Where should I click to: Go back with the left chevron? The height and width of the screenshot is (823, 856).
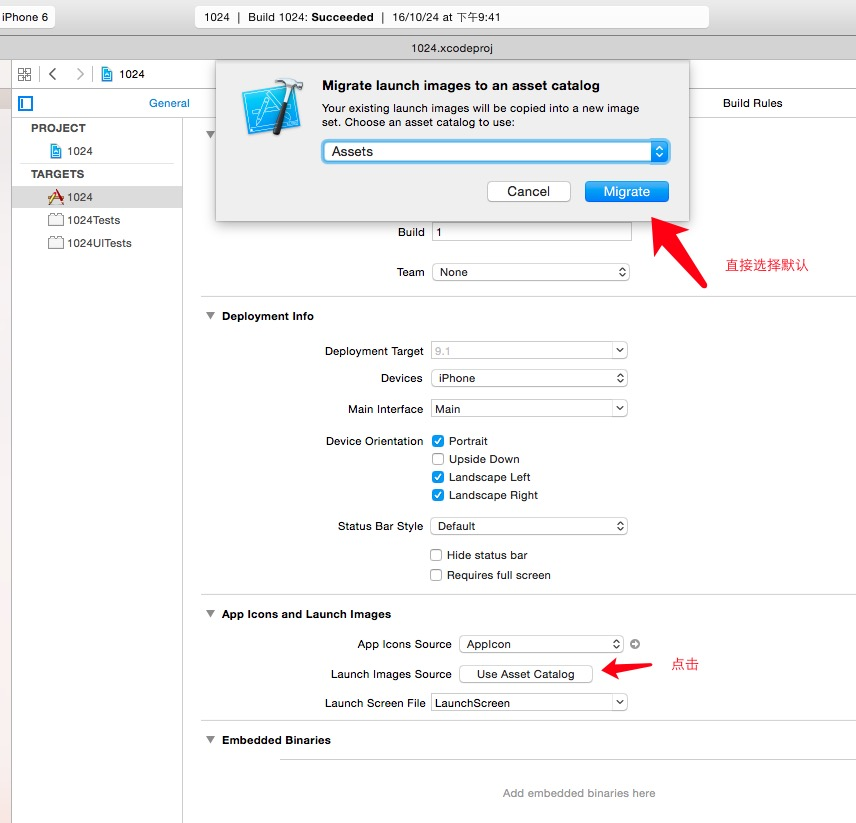[x=53, y=74]
